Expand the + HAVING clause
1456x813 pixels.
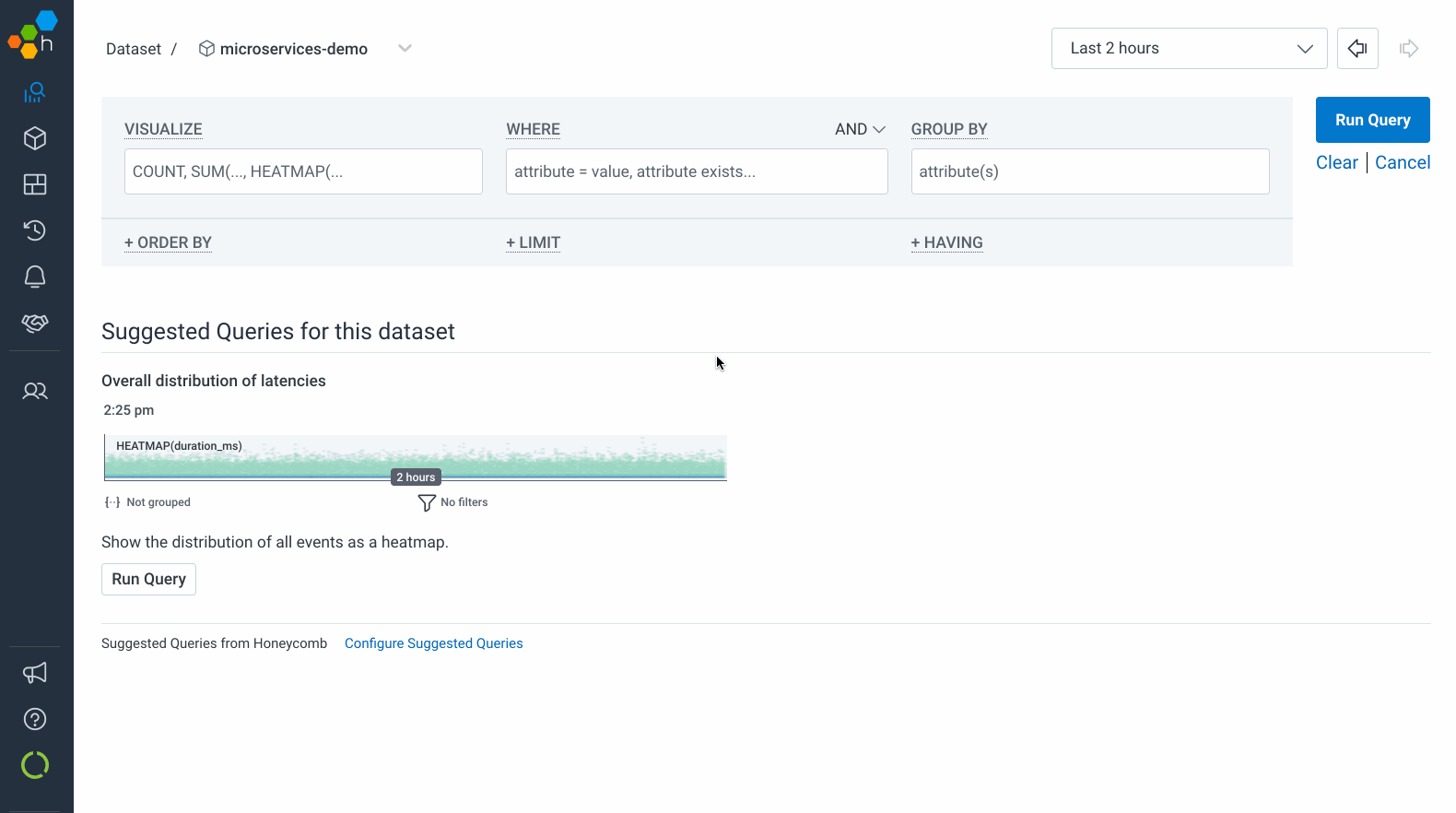point(946,242)
